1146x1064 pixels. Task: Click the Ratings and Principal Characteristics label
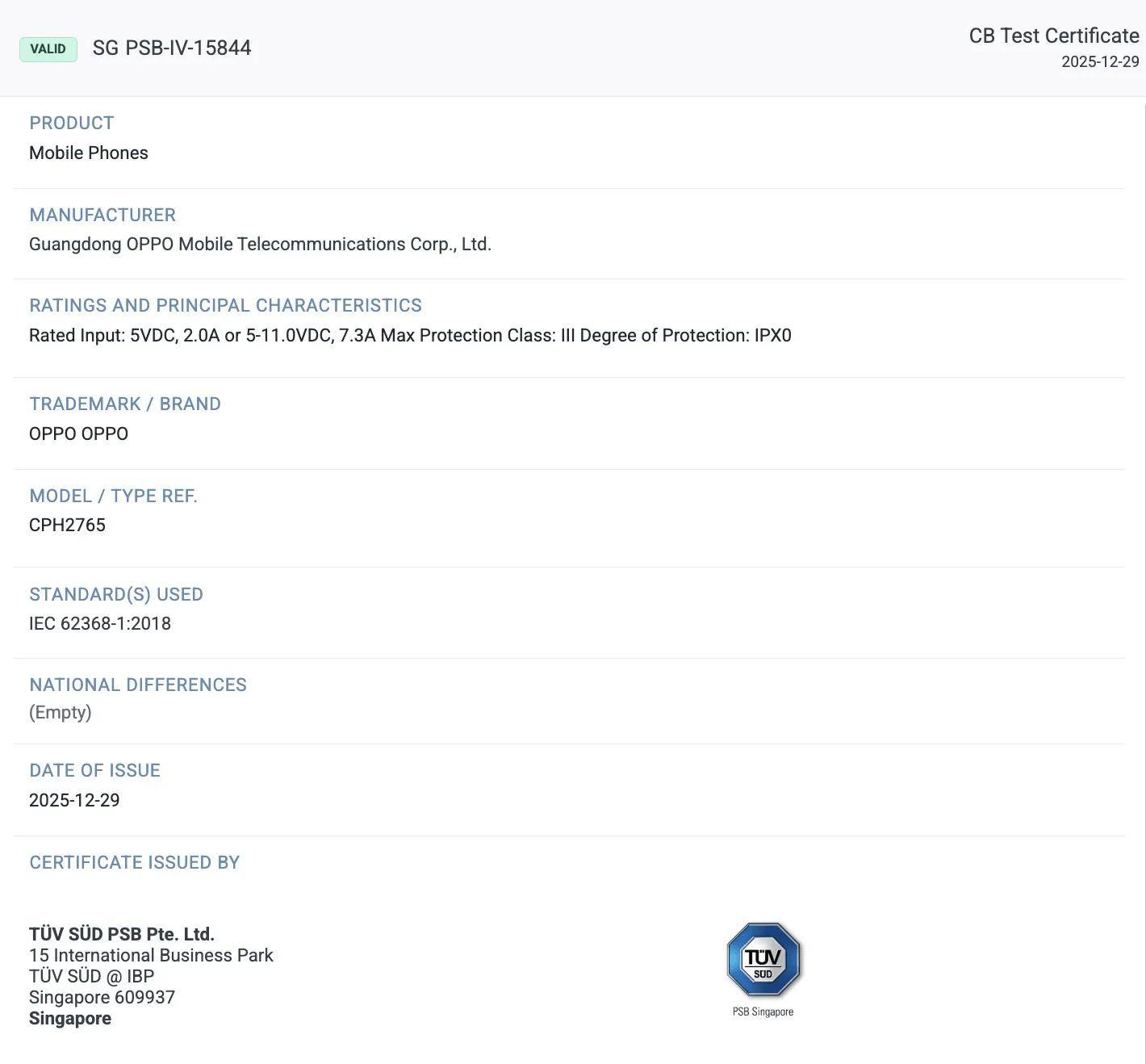(225, 306)
